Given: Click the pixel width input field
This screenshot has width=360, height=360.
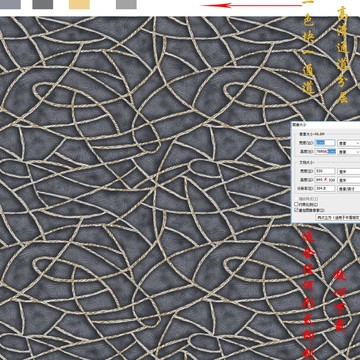Looking at the screenshot, I should [325, 143].
